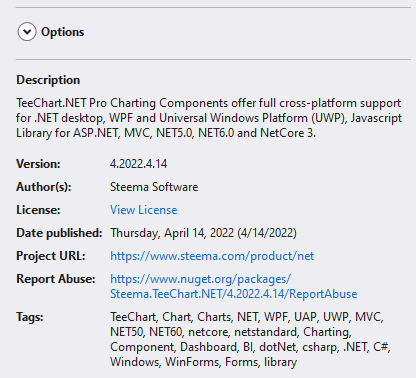Click the tags list starting with TeeChart
This screenshot has width=416, height=378.
pyautogui.click(x=250, y=339)
